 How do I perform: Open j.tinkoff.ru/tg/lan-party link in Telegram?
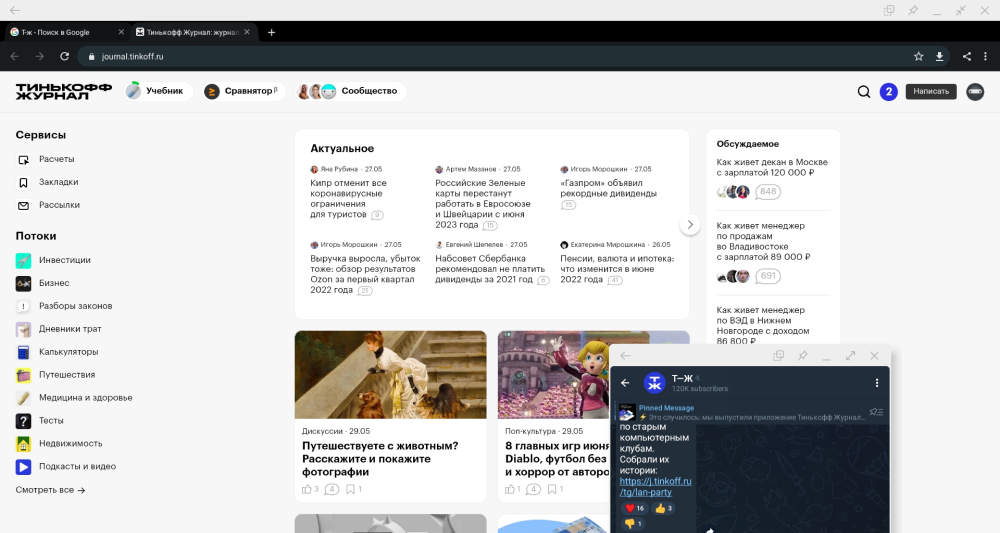tap(655, 486)
